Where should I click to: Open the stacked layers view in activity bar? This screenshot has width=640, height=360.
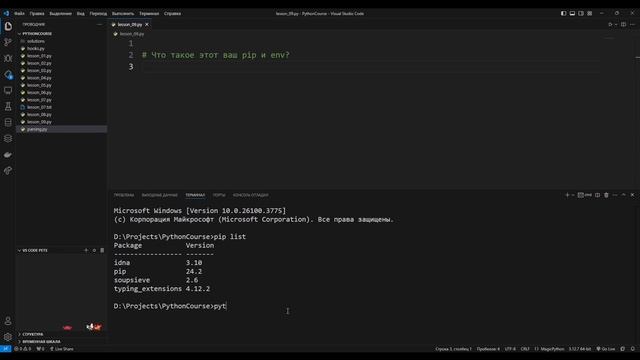(x=8, y=138)
